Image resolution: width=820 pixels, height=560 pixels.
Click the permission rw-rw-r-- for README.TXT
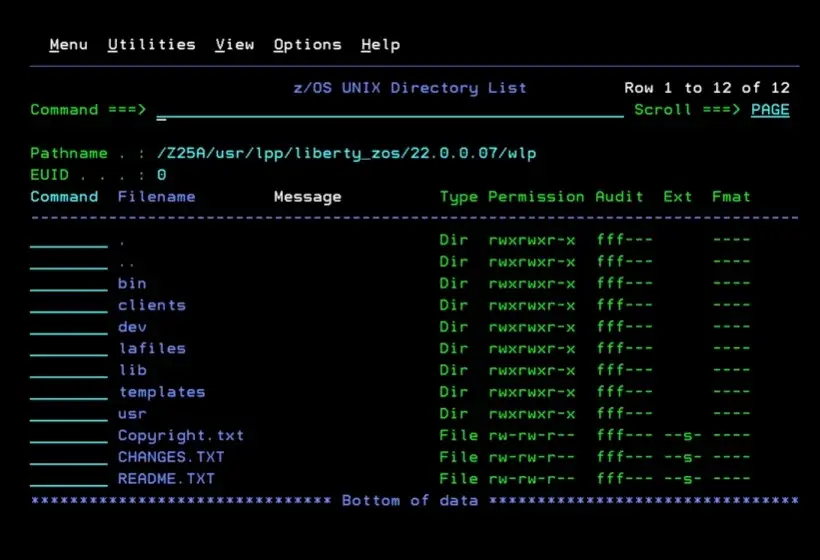point(531,479)
